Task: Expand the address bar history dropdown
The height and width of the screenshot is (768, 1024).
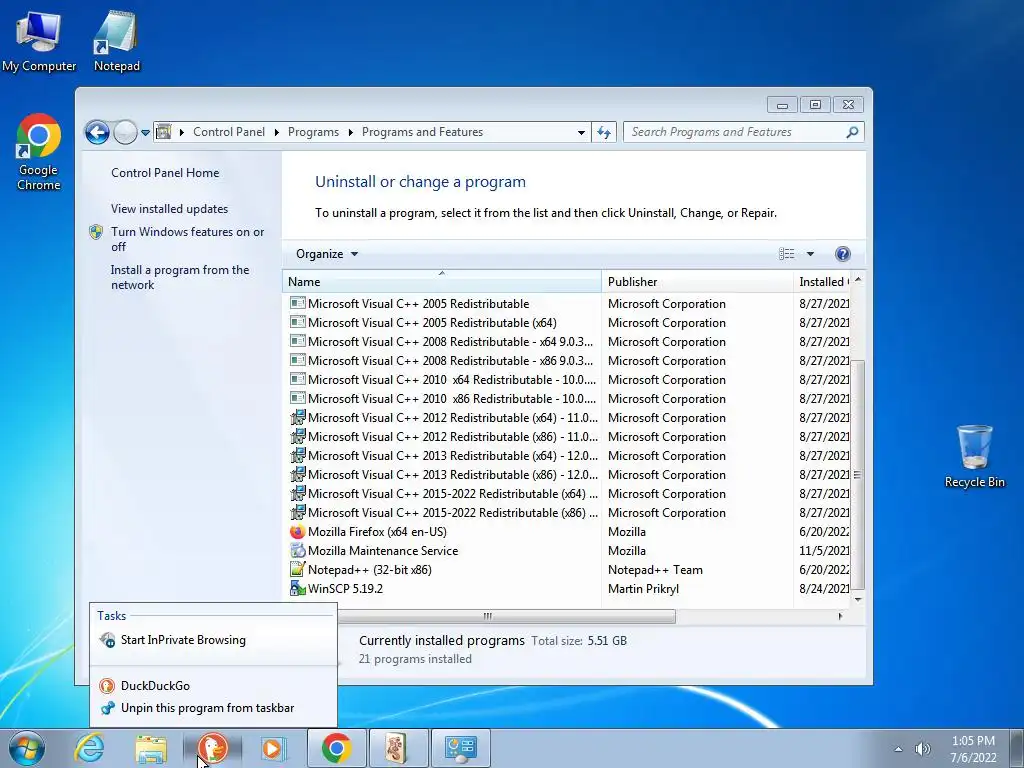Action: [x=581, y=133]
